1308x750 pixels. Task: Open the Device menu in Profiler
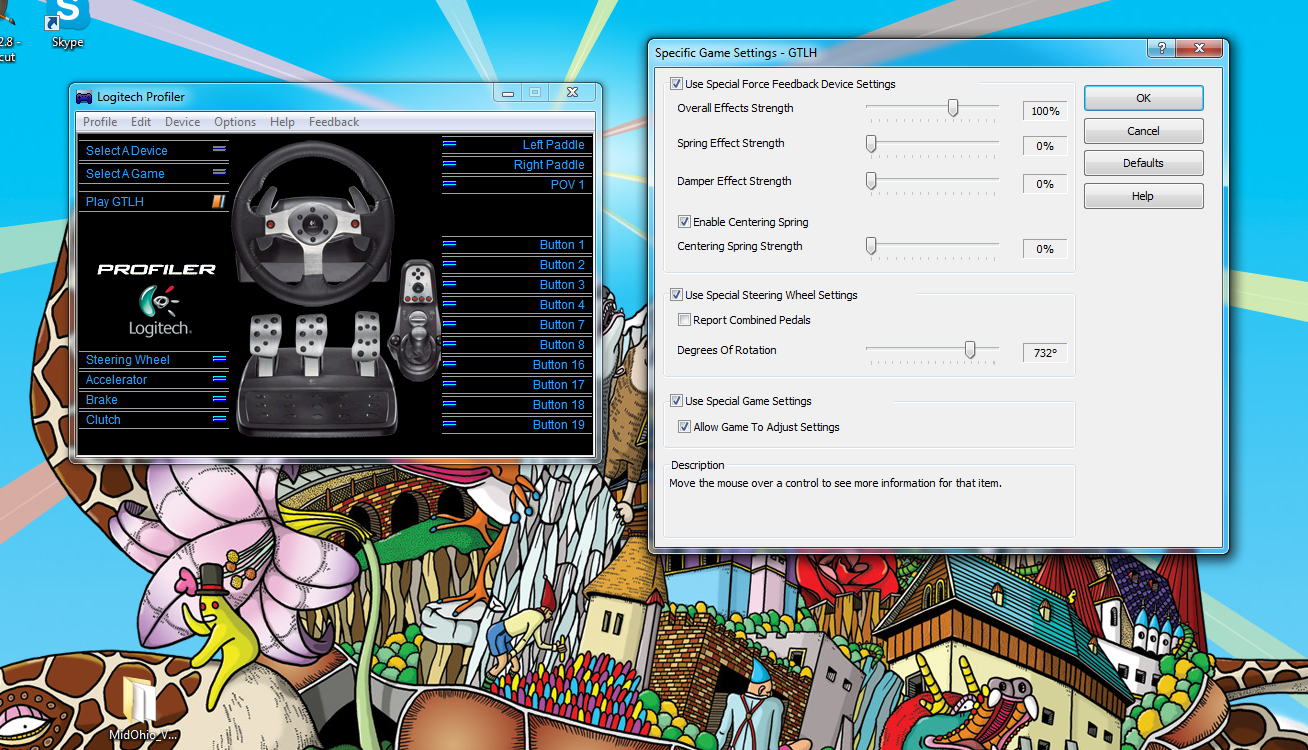click(183, 122)
